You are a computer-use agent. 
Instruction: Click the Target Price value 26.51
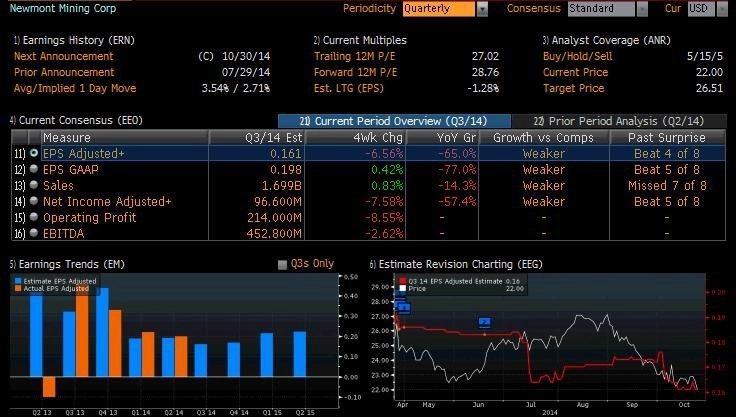(709, 88)
